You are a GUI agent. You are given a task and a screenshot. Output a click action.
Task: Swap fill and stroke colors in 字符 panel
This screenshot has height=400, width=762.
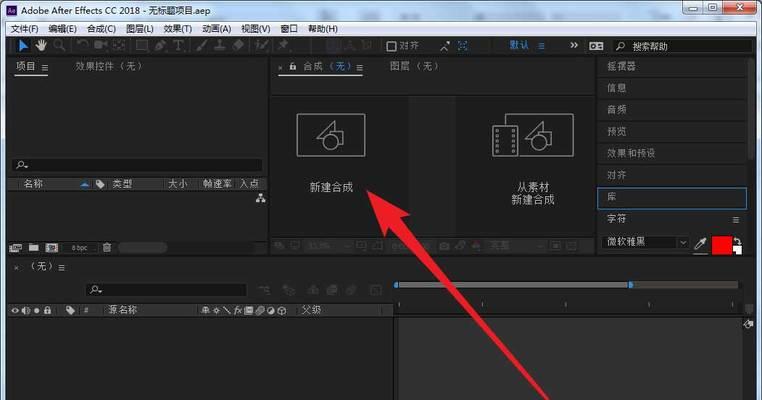pos(737,241)
